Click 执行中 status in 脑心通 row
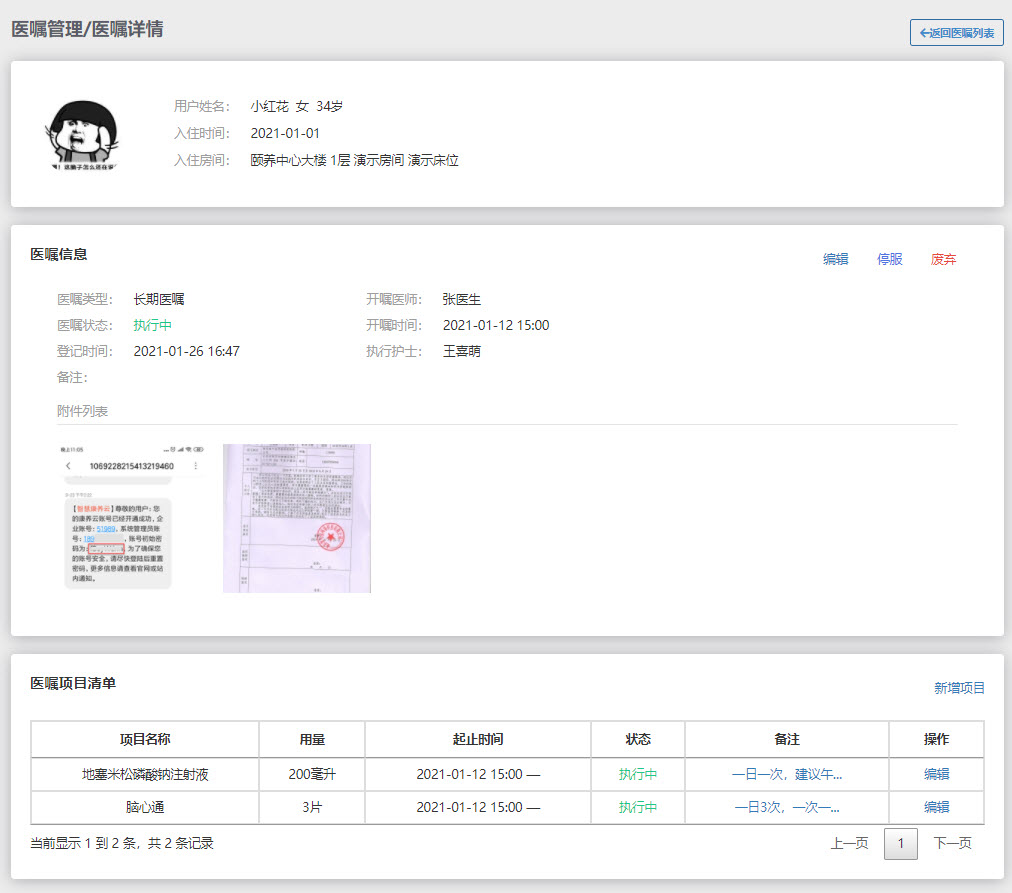Image resolution: width=1012 pixels, height=893 pixels. coord(638,807)
